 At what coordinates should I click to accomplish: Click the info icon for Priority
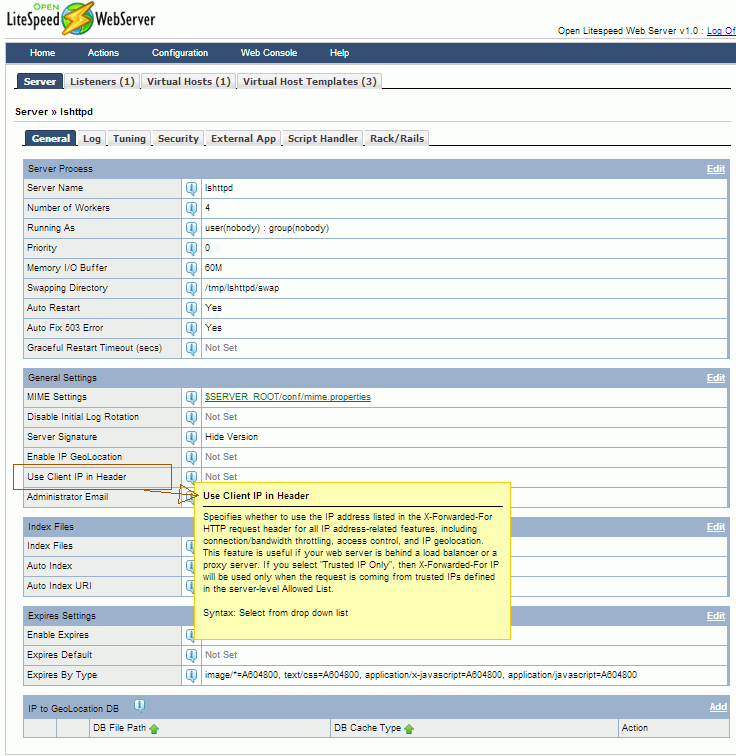tap(191, 248)
